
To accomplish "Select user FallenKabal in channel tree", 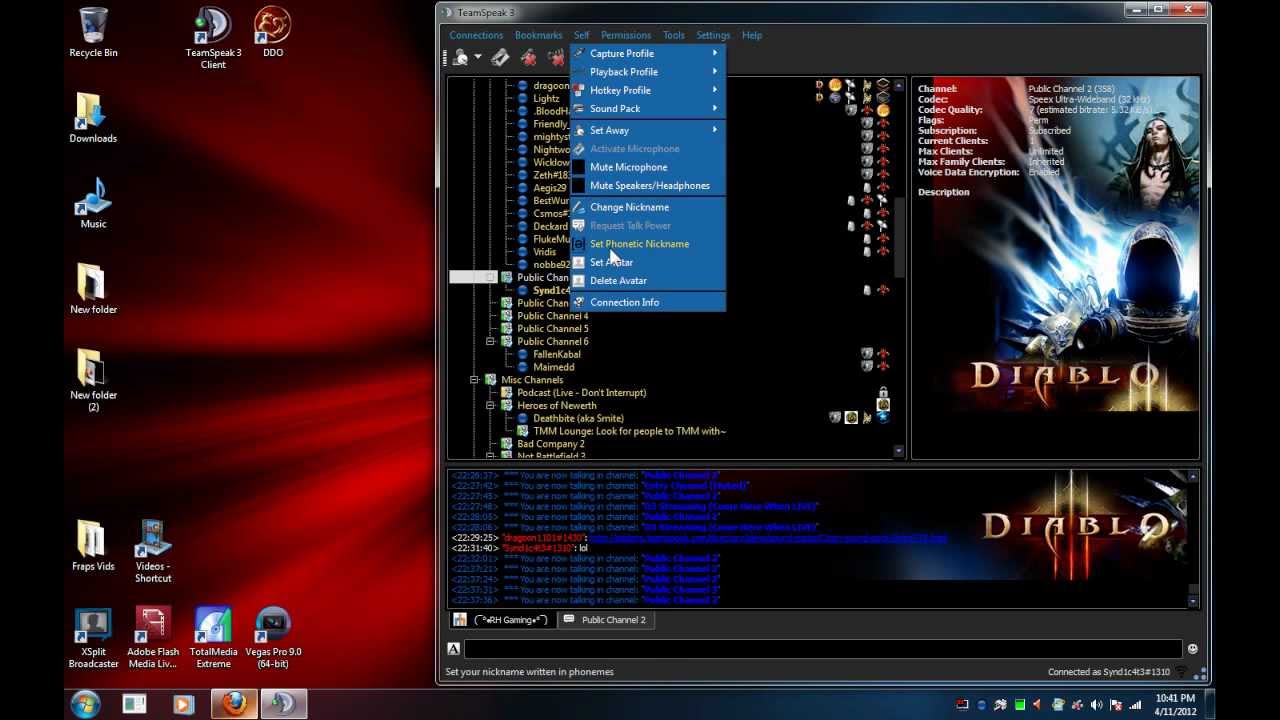I will 557,354.
